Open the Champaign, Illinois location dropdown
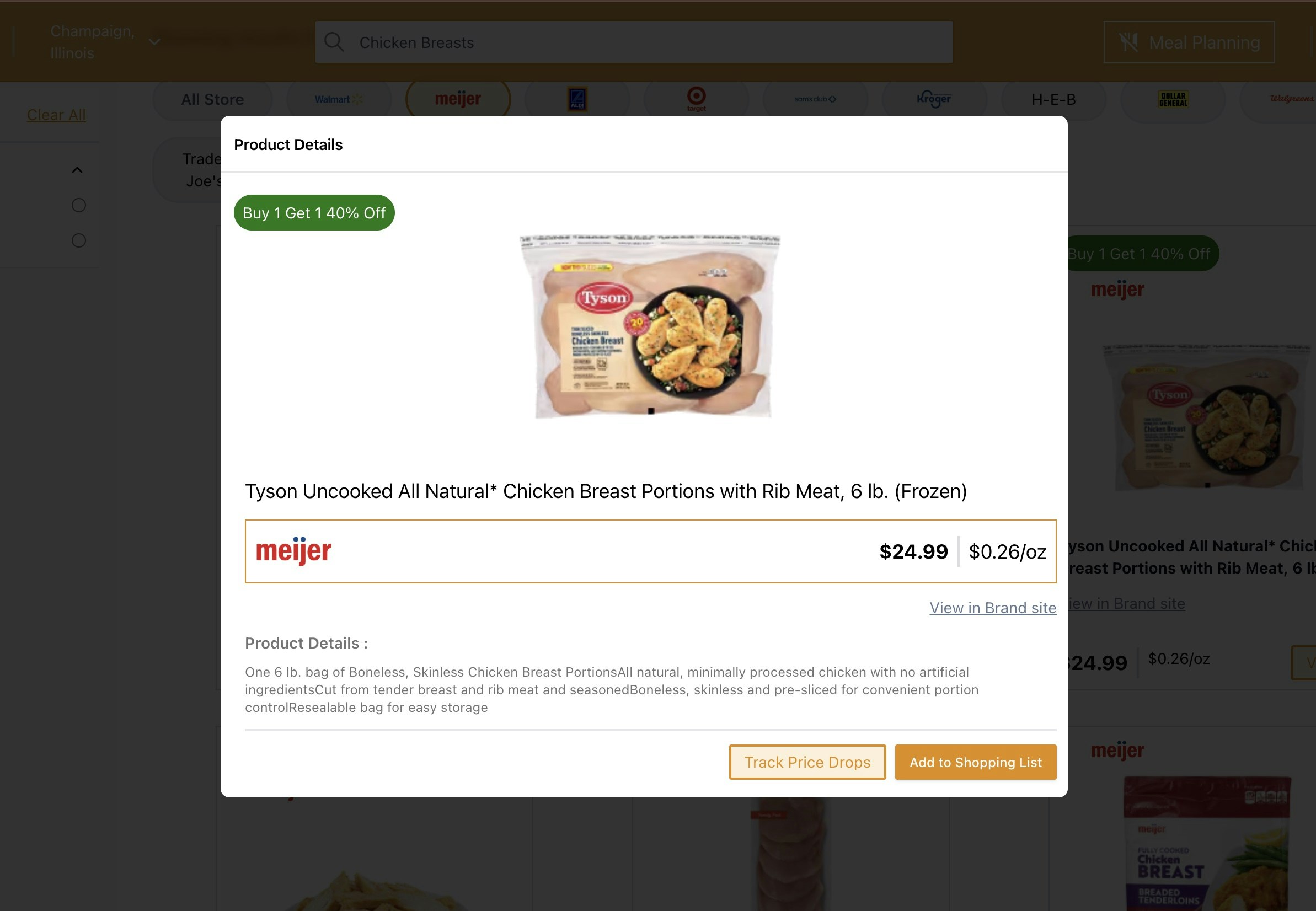Image resolution: width=1316 pixels, height=911 pixels. 104,42
